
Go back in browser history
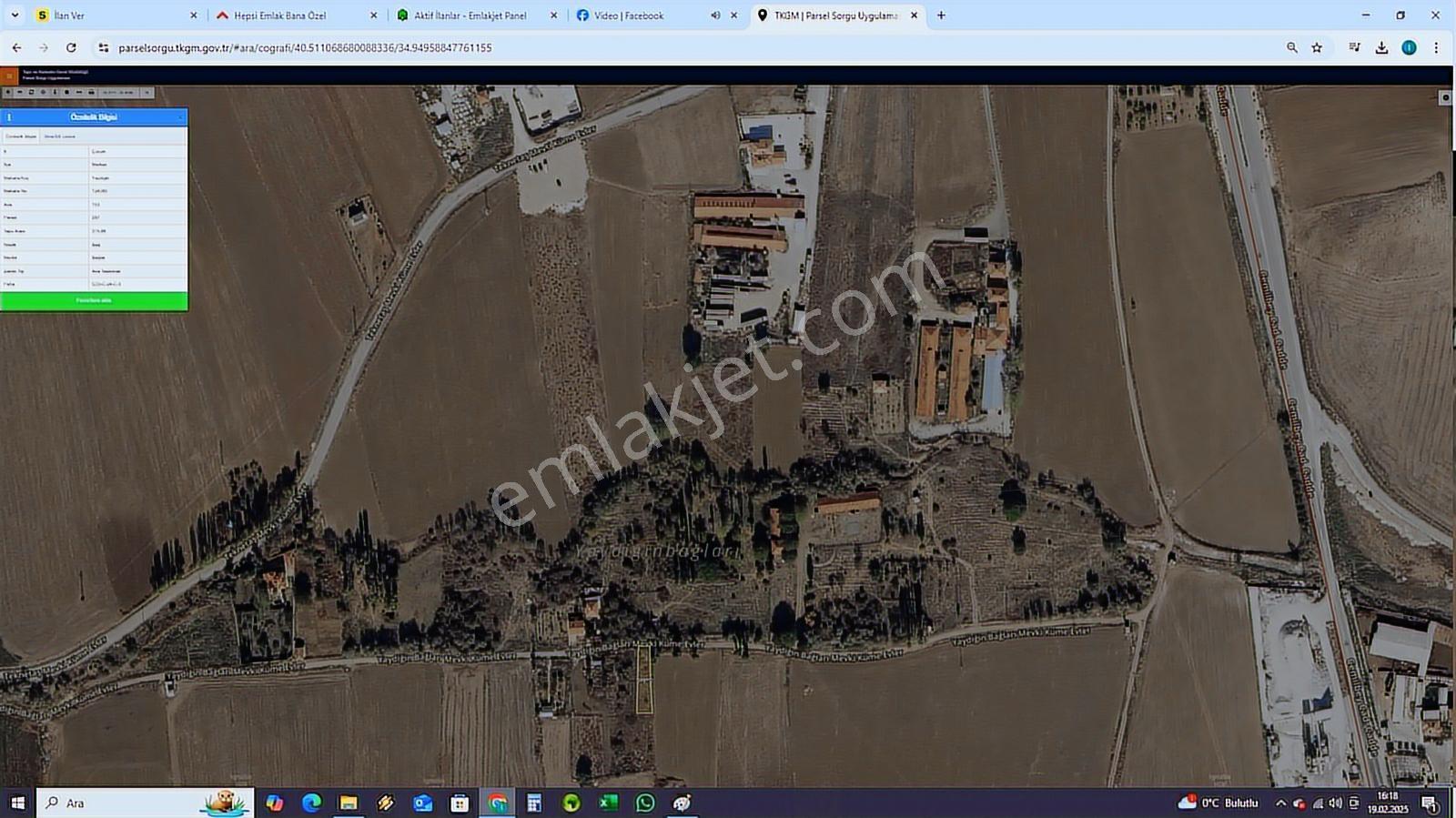[16, 47]
